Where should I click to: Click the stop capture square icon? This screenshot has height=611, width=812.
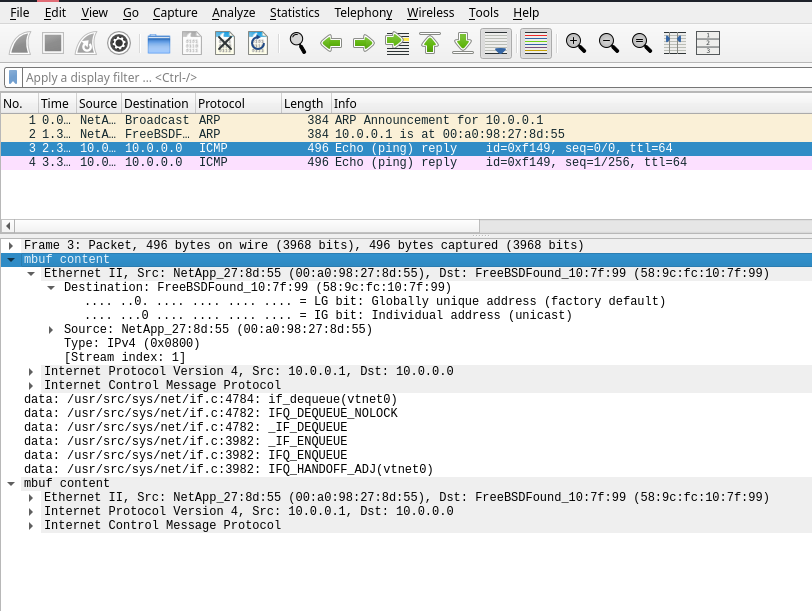53,43
